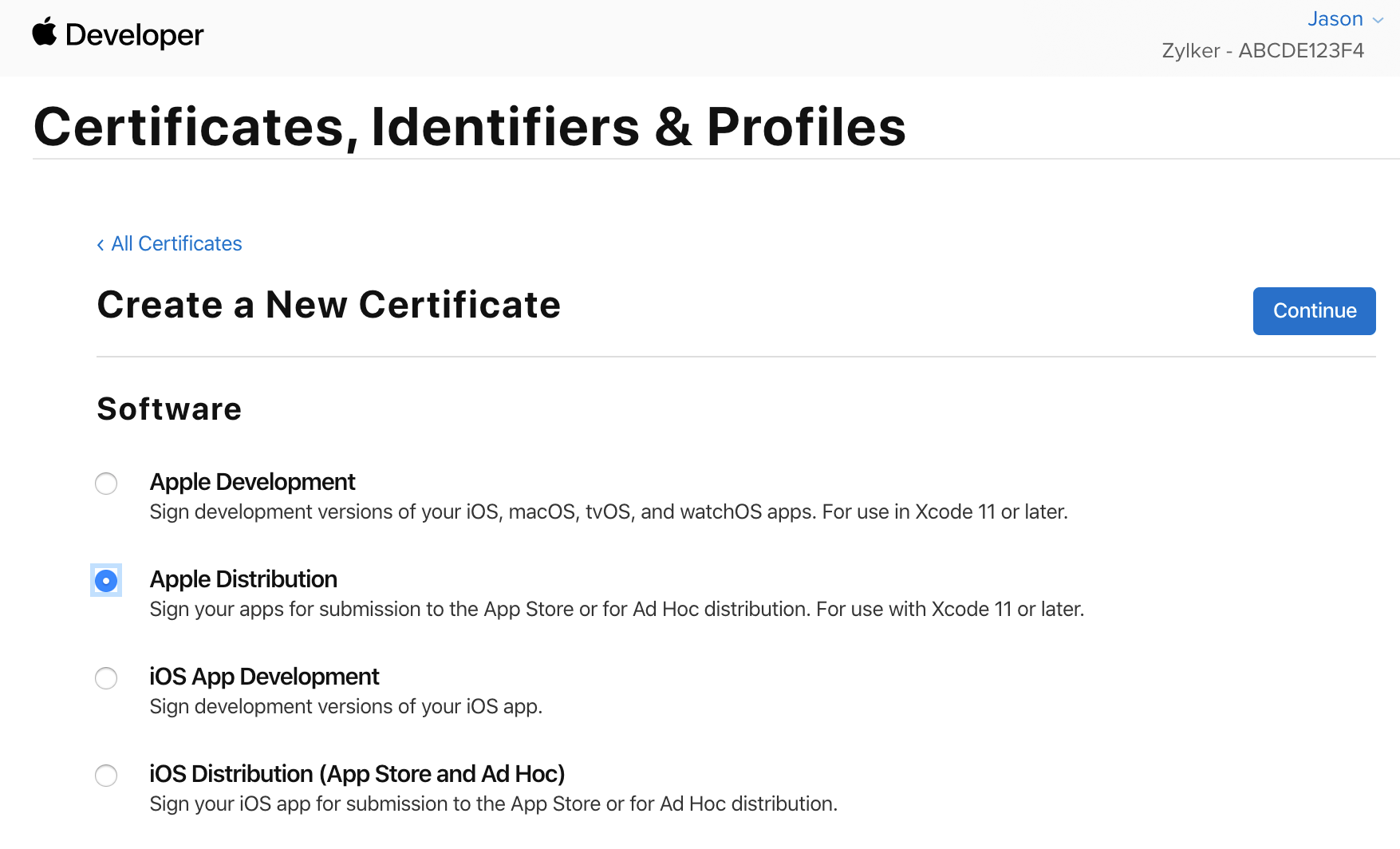Image resolution: width=1400 pixels, height=849 pixels.
Task: Click the Zylker - ABCDE123F4 team name
Action: click(x=1264, y=50)
